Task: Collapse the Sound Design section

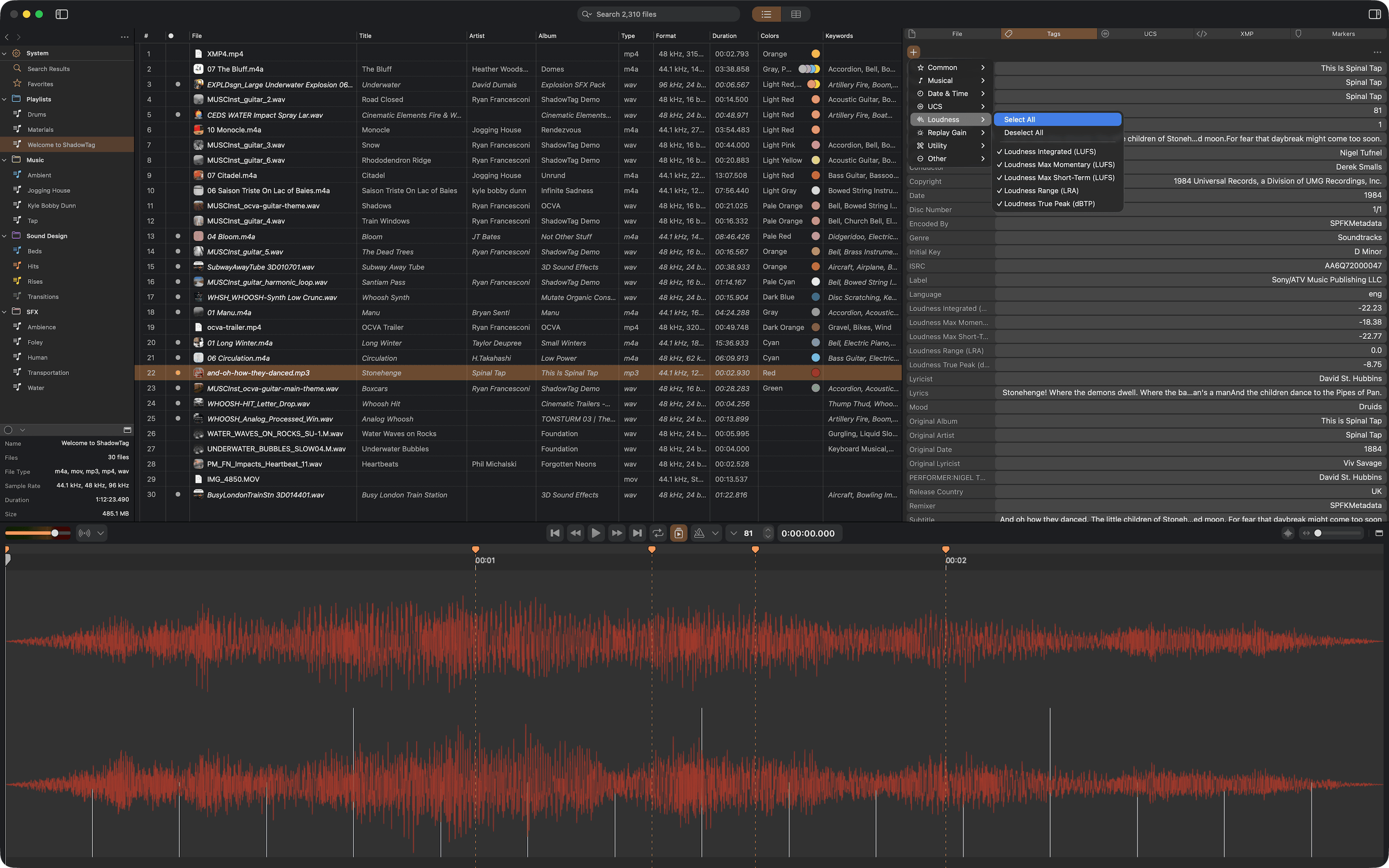Action: (x=5, y=235)
